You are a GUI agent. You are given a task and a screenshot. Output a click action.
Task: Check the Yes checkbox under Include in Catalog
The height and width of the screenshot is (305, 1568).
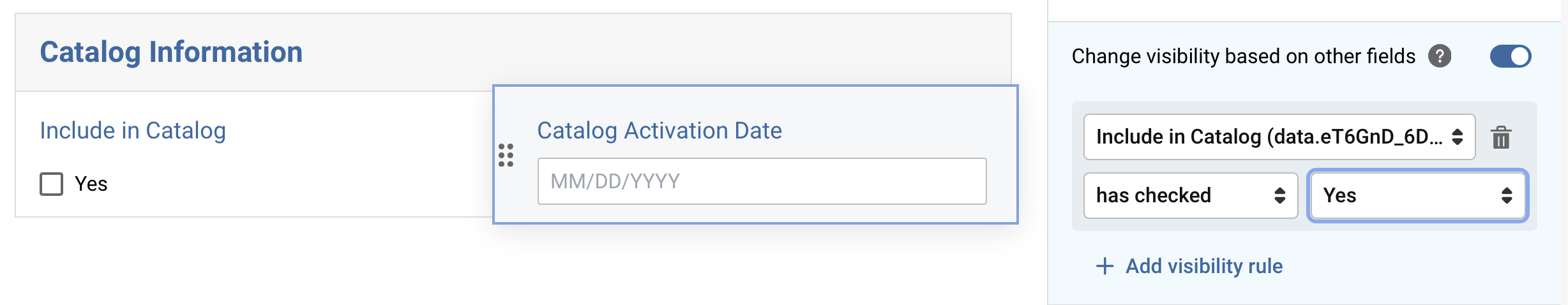tap(52, 184)
